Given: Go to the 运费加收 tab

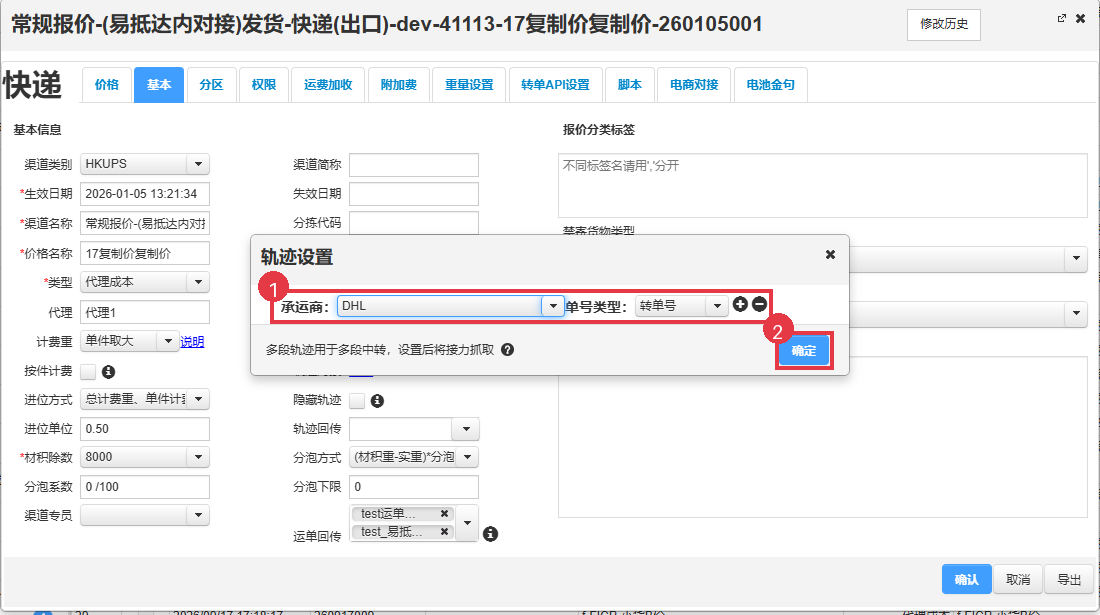Looking at the screenshot, I should (x=328, y=85).
